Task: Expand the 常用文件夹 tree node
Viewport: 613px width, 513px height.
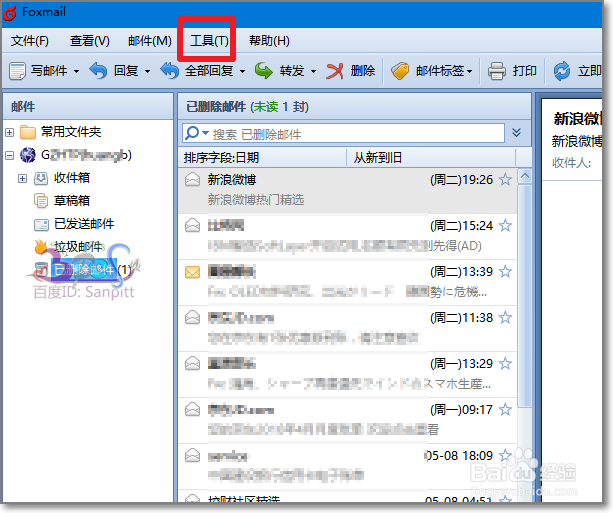Action: pyautogui.click(x=10, y=133)
